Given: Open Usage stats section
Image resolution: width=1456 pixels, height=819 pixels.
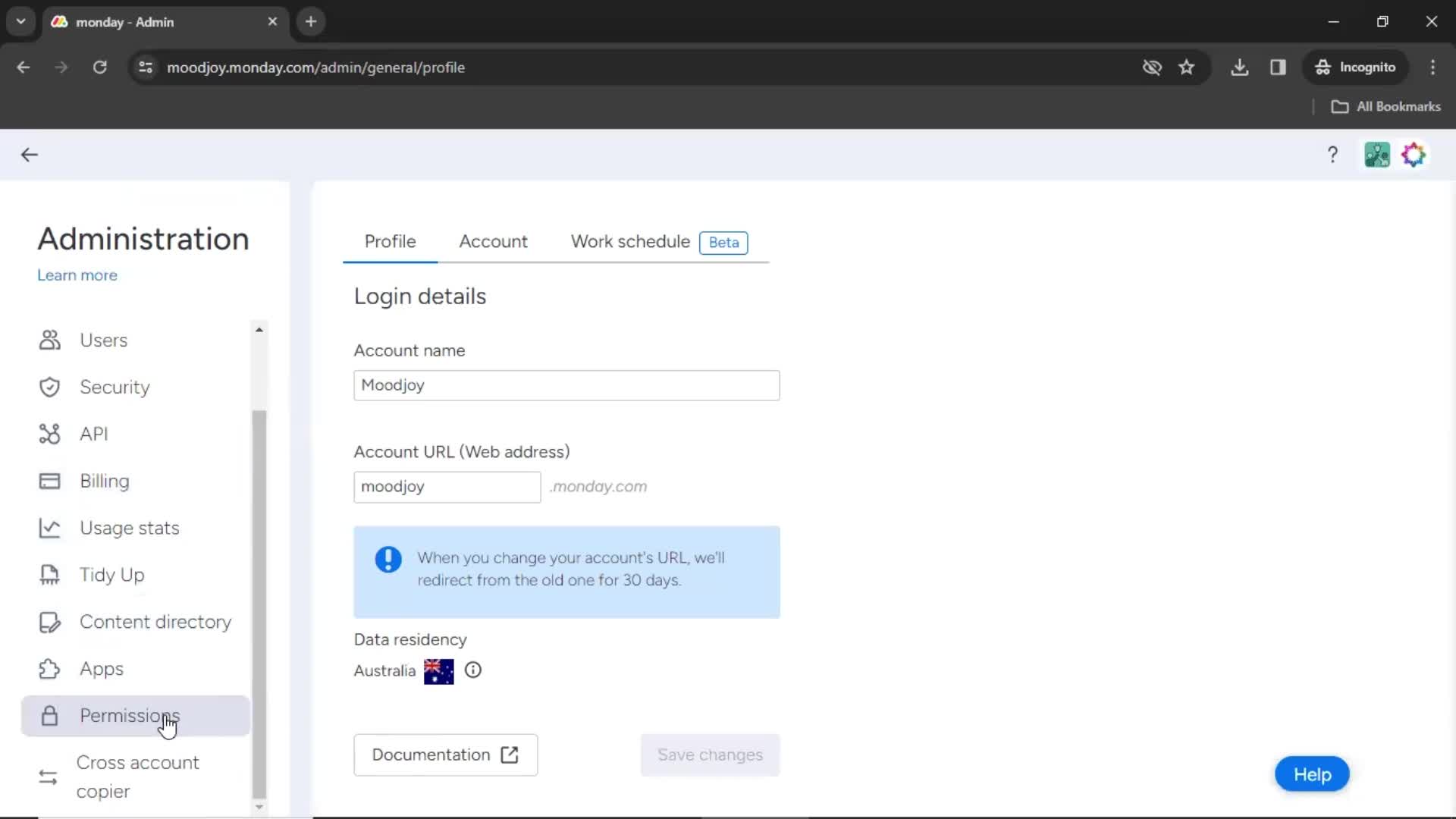Looking at the screenshot, I should 135,528.
